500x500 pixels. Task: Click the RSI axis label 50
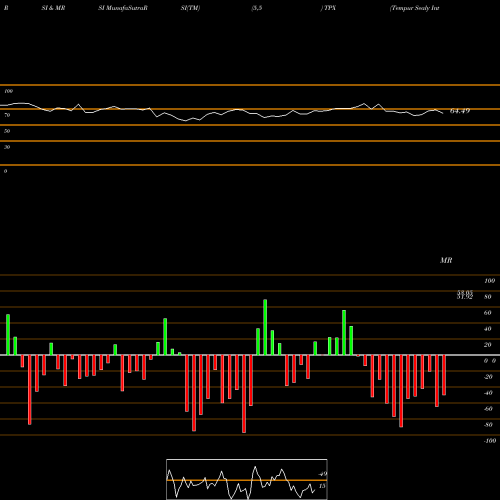[x=7, y=131]
